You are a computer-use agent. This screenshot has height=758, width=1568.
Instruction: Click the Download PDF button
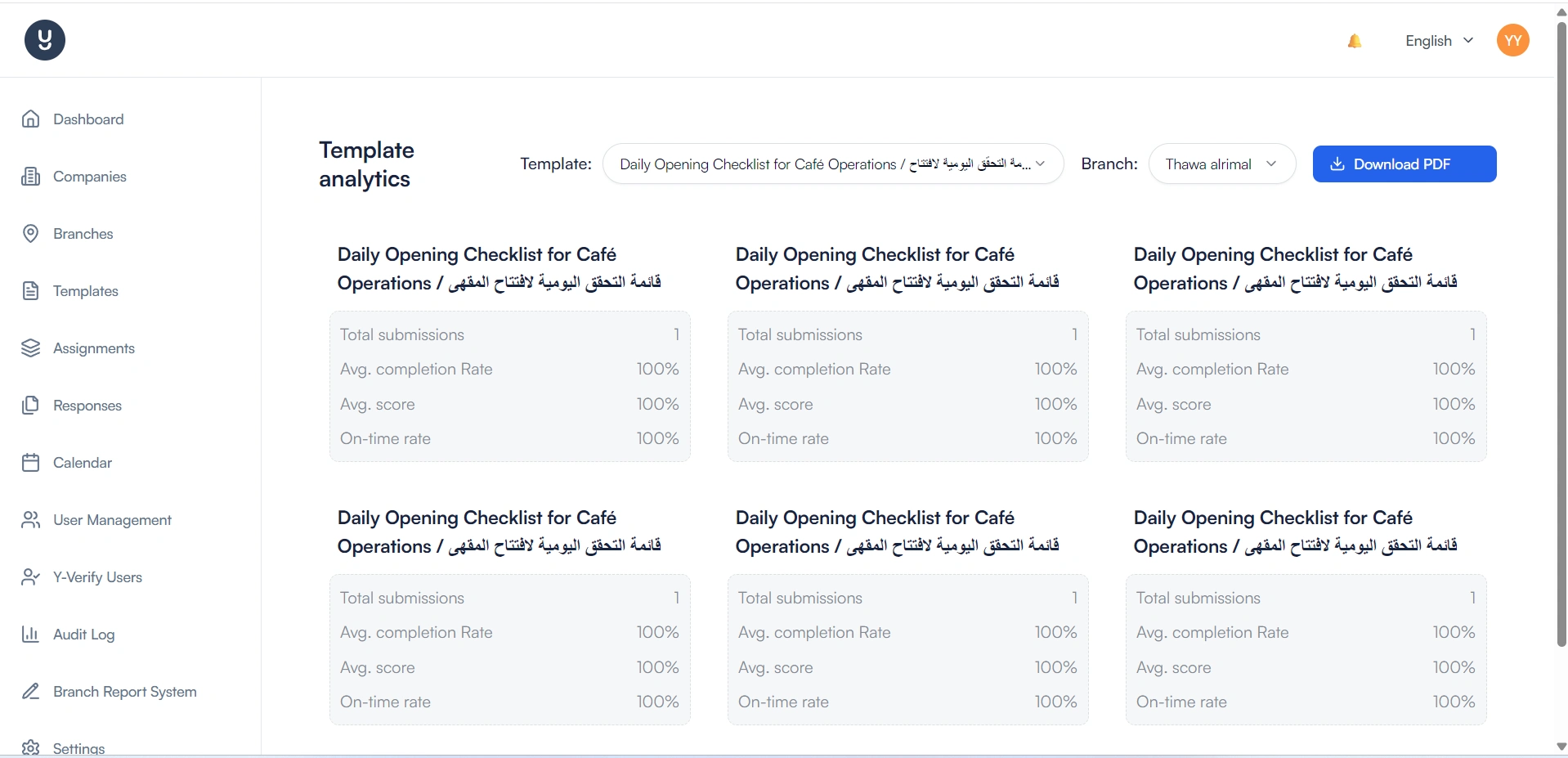[x=1404, y=164]
